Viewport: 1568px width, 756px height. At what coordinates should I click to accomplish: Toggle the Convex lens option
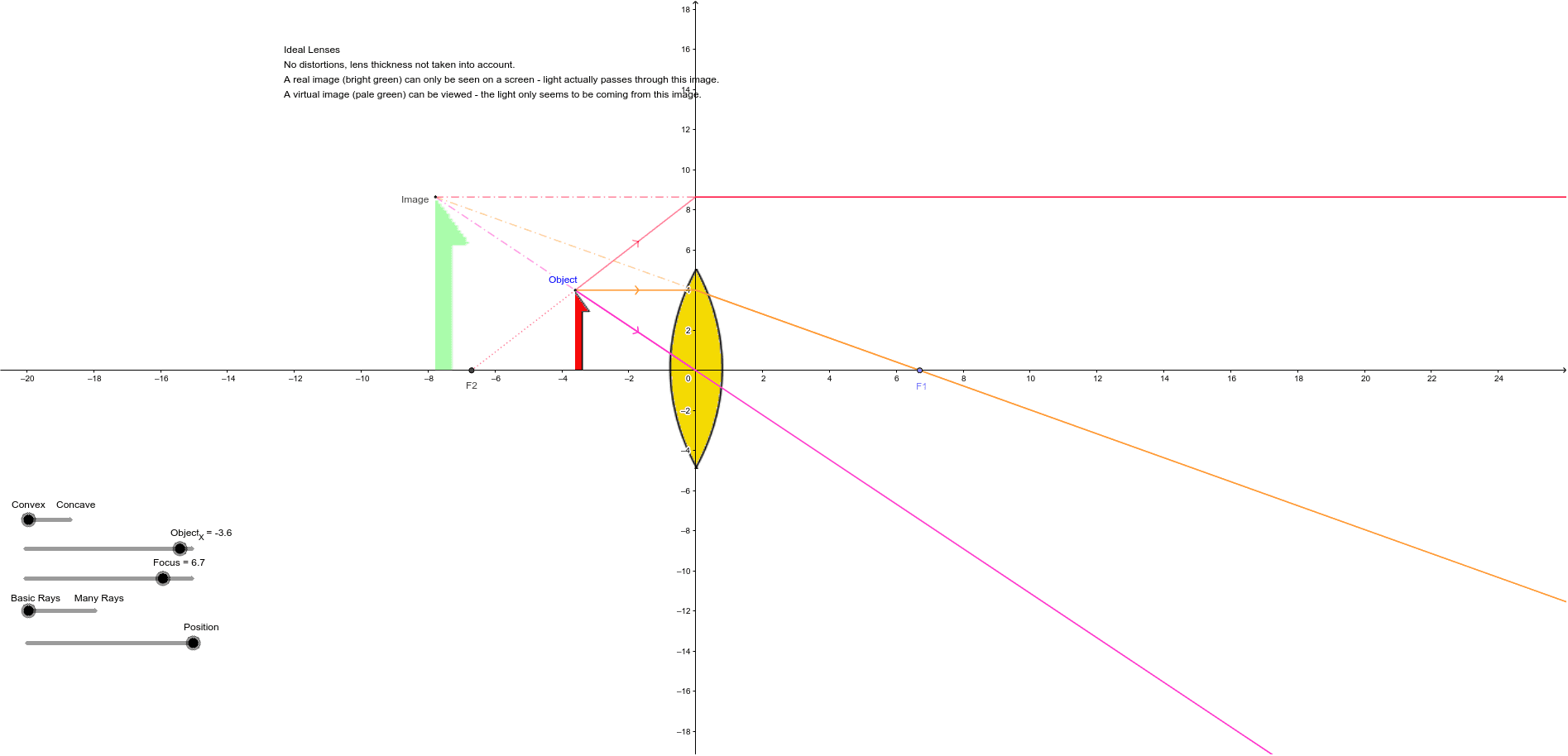tap(29, 519)
